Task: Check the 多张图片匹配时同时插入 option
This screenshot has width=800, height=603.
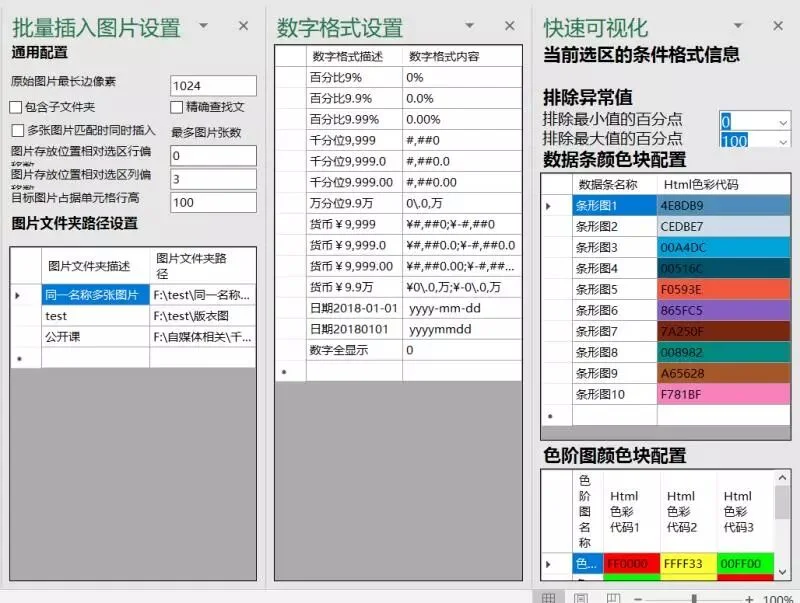Action: tap(18, 131)
